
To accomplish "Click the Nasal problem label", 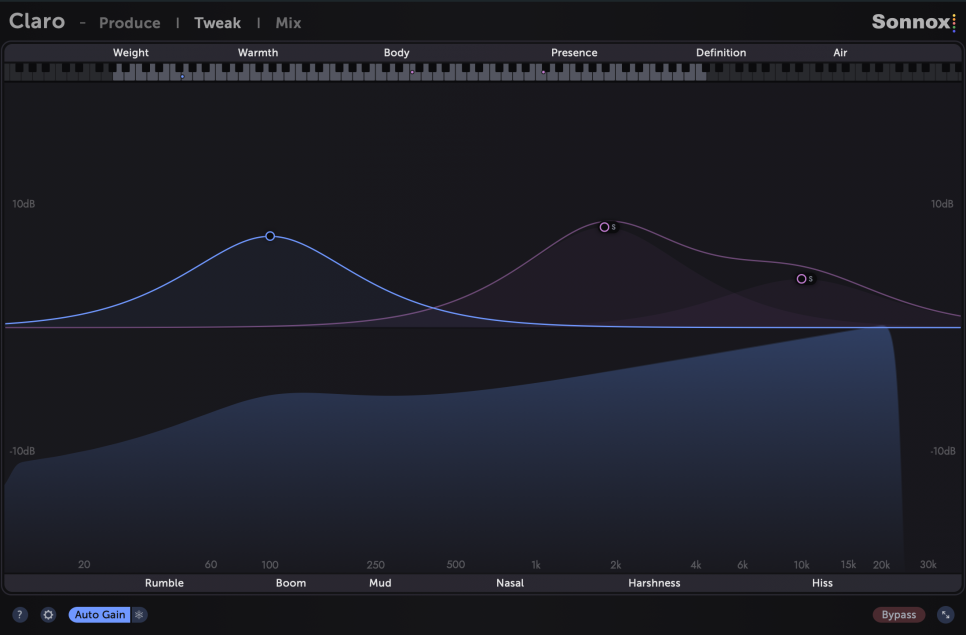I will pos(510,583).
